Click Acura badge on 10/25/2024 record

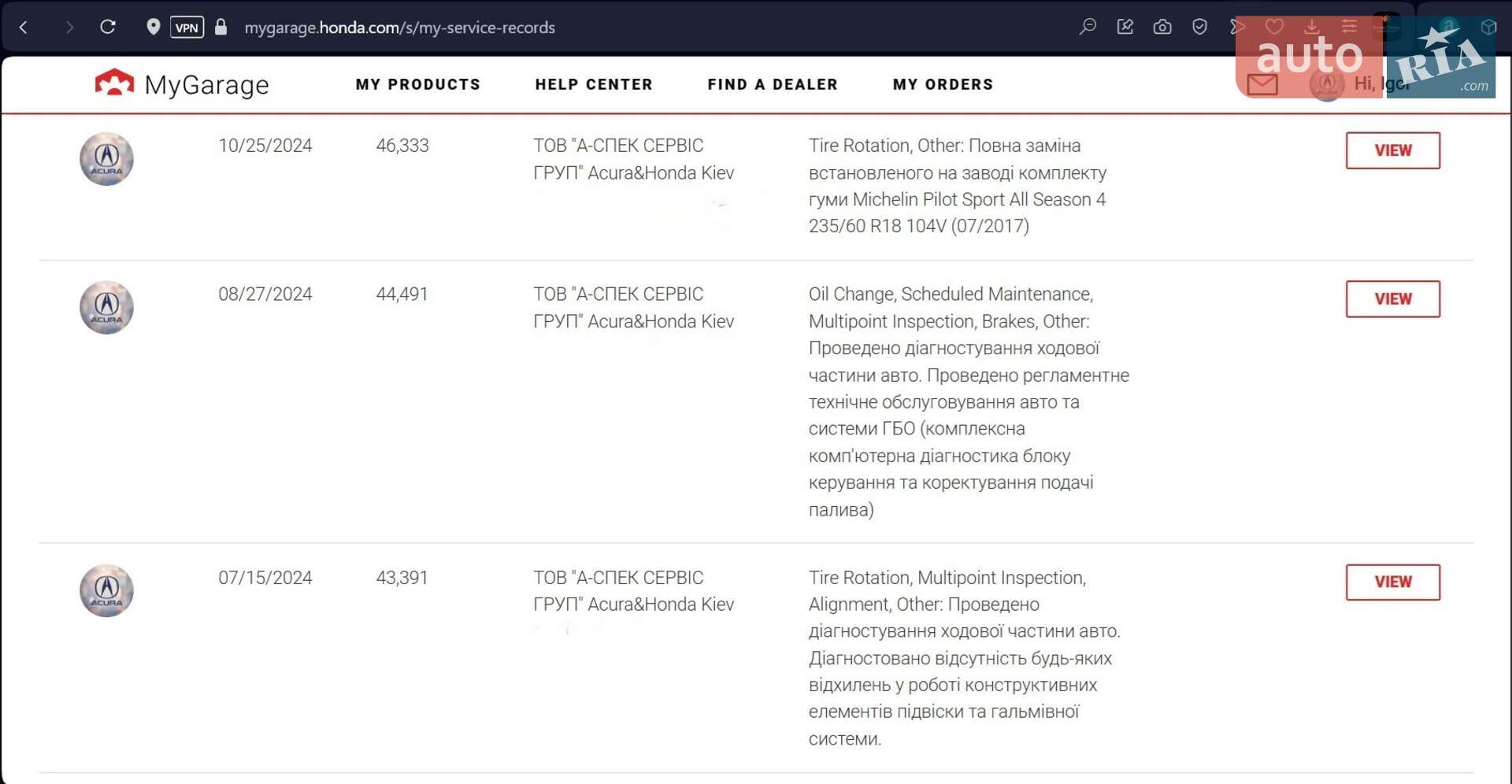106,159
